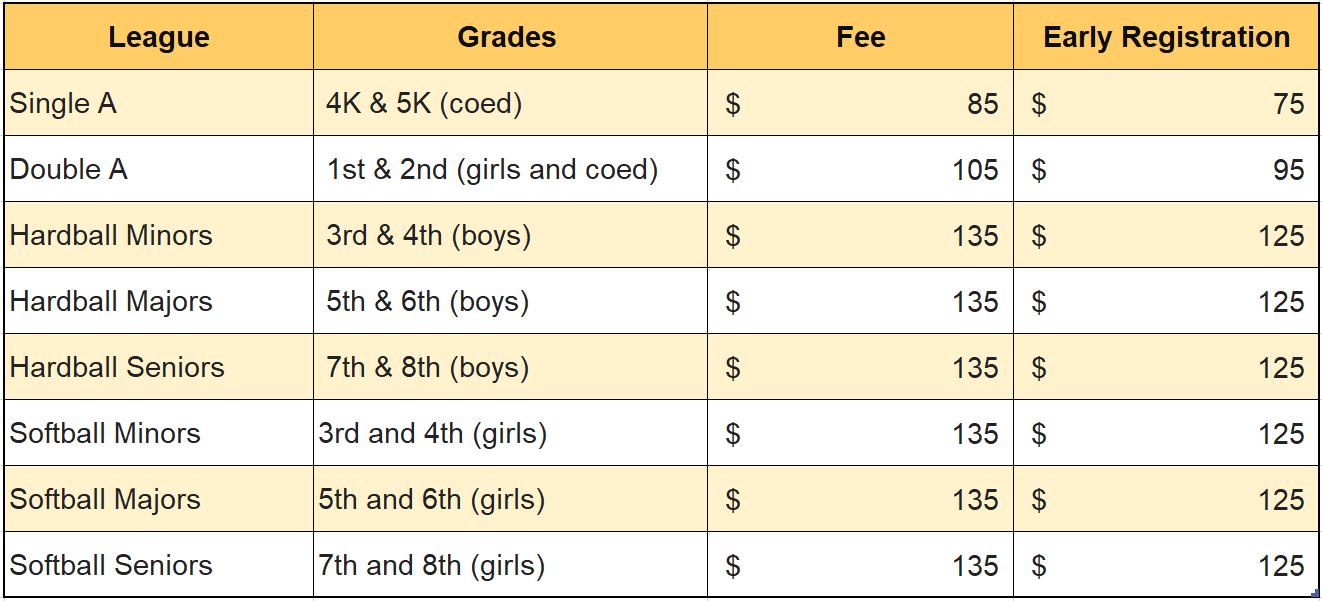Click the Softball Majors cell

tap(159, 499)
